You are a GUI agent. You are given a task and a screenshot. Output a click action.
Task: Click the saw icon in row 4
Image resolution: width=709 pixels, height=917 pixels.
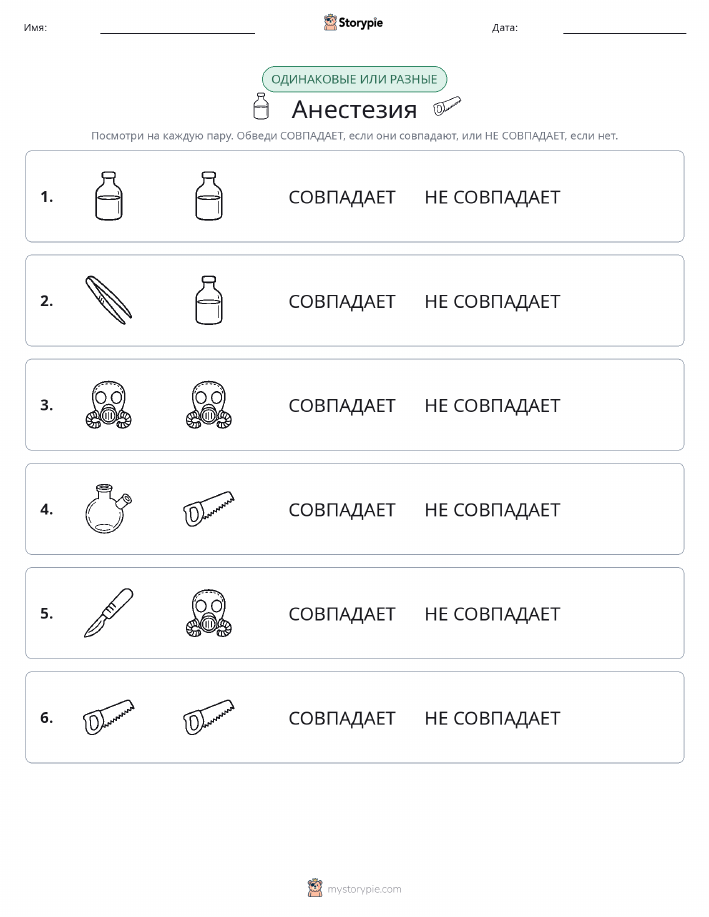click(x=209, y=508)
